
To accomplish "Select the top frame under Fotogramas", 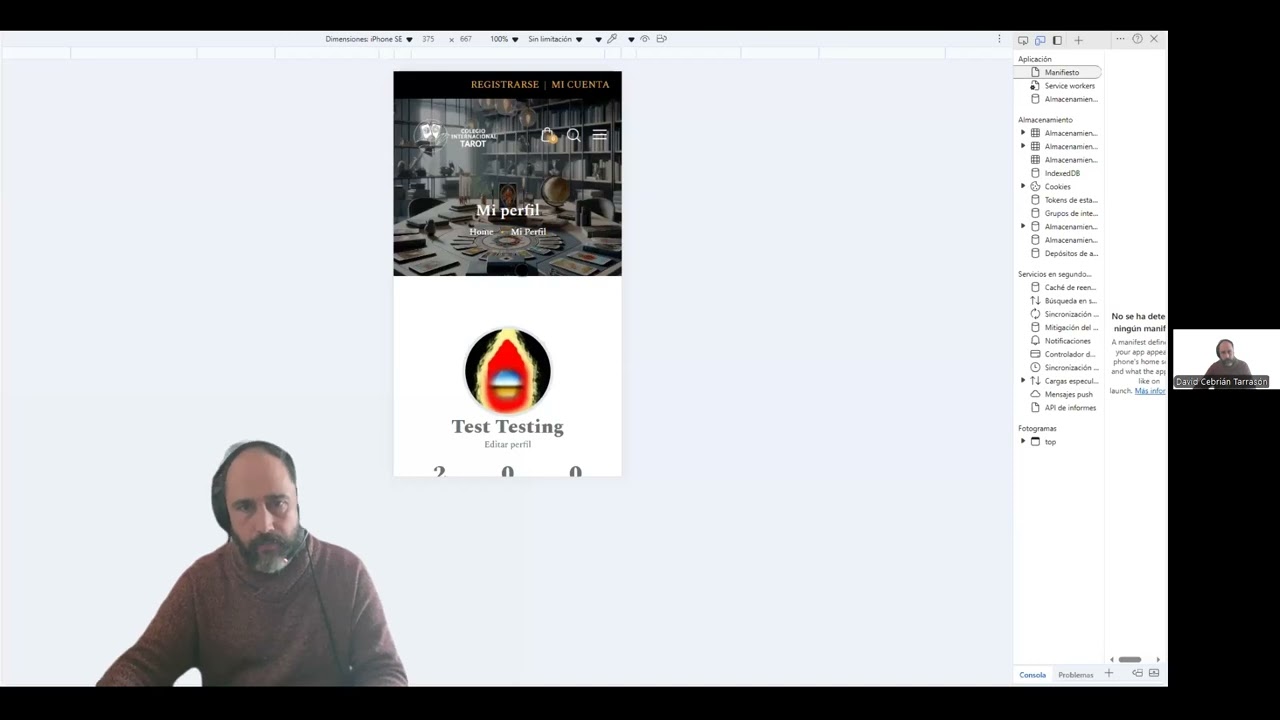I will (1043, 442).
